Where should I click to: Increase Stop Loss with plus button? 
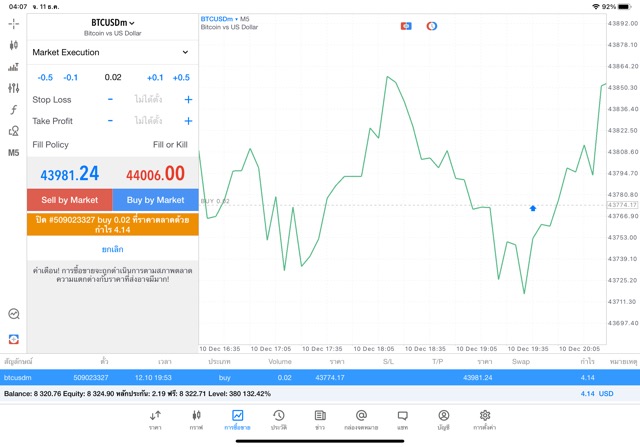[188, 100]
